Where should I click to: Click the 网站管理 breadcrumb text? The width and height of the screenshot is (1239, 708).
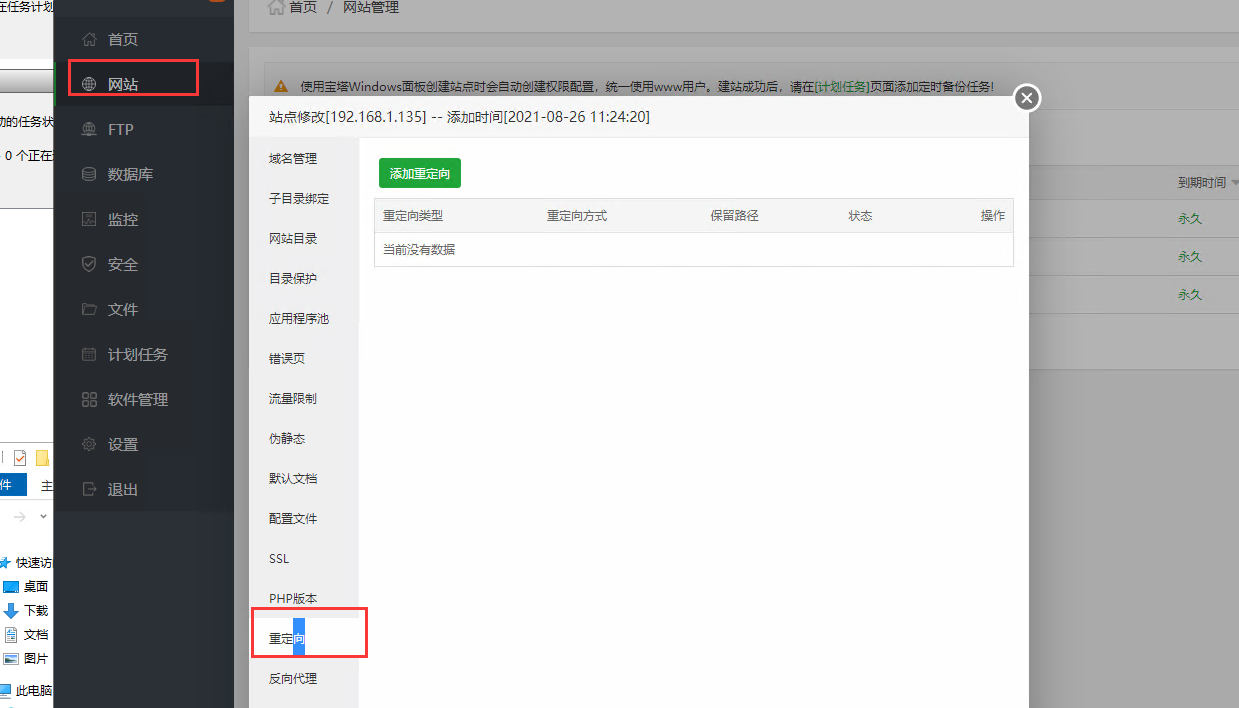[x=371, y=7]
